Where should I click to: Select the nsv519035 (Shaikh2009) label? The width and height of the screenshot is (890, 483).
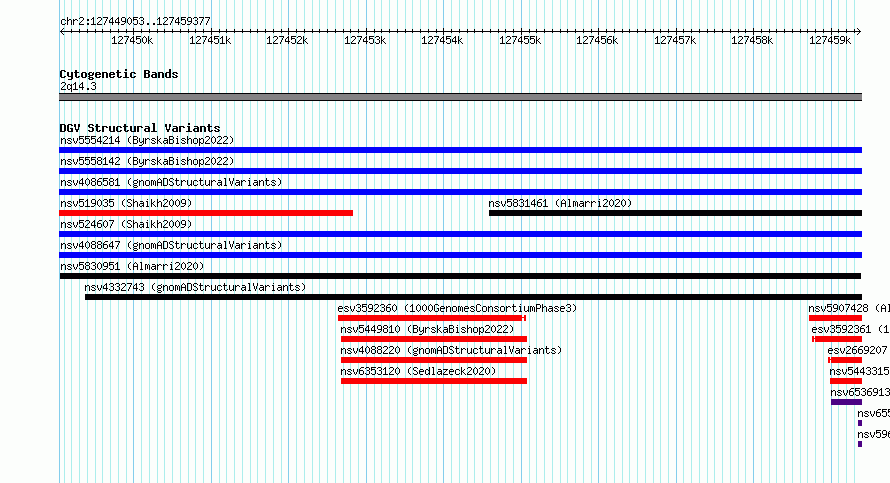pos(126,203)
